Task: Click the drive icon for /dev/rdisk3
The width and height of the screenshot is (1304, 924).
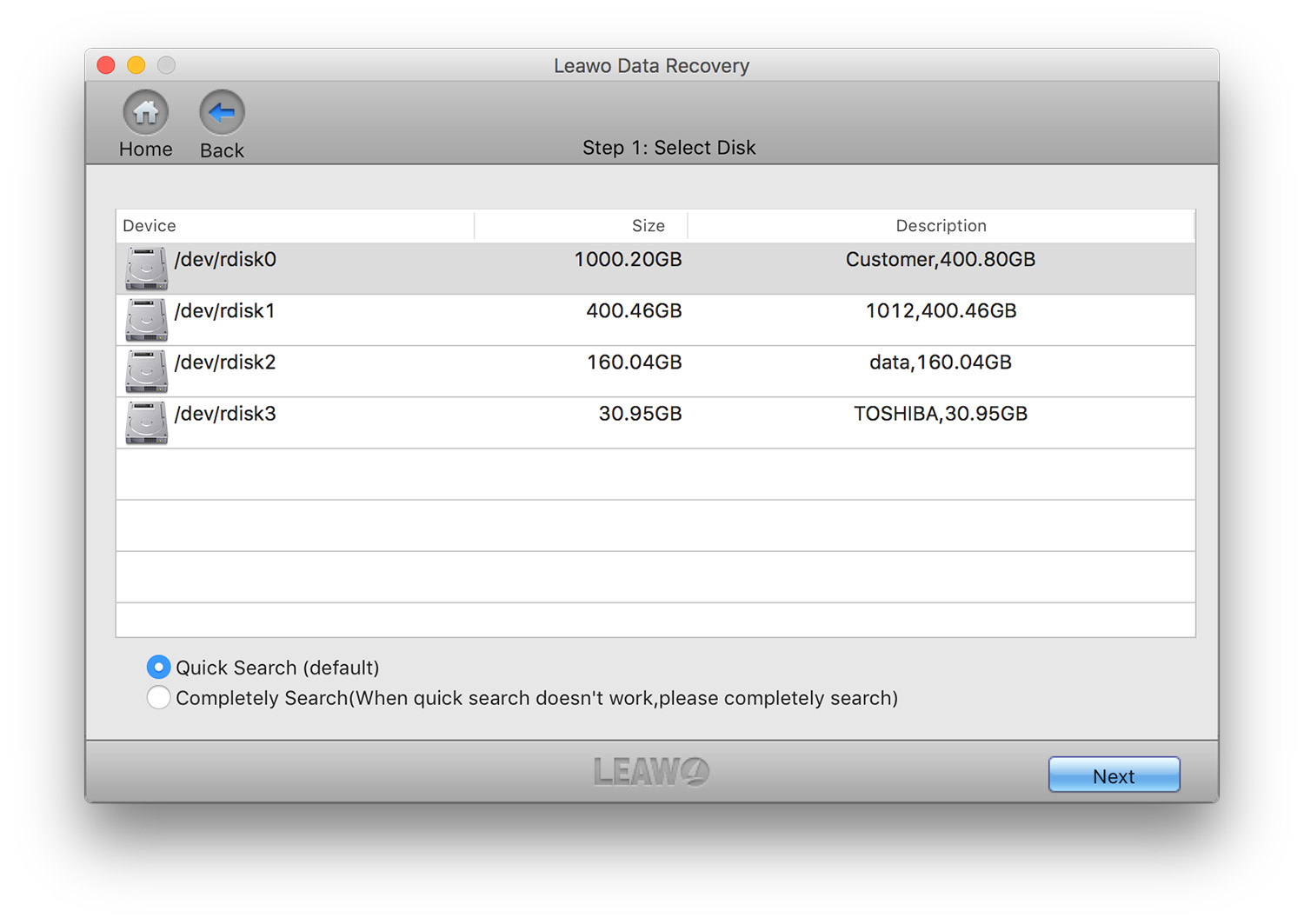Action: pos(146,422)
